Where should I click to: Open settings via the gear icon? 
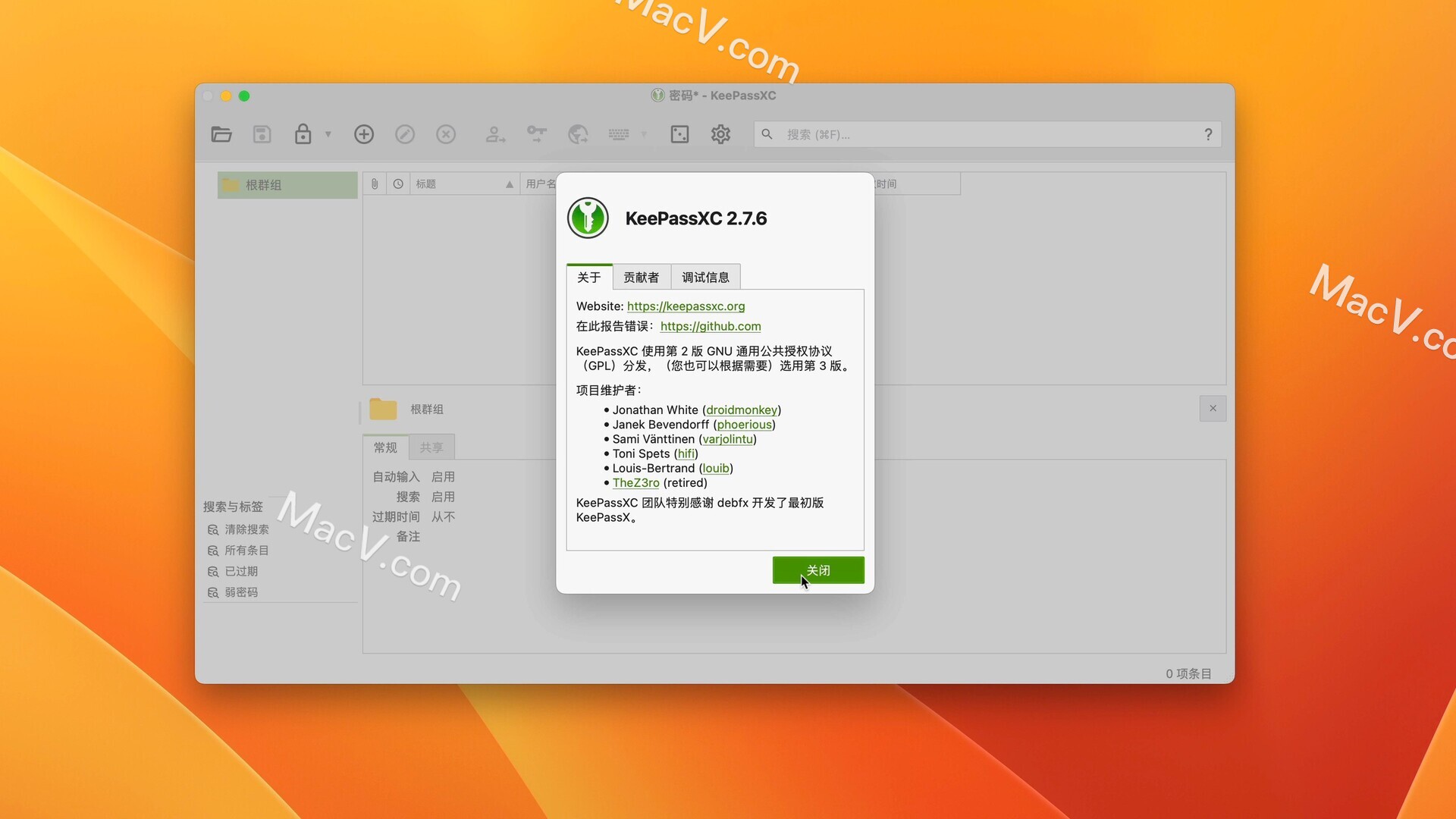click(720, 135)
